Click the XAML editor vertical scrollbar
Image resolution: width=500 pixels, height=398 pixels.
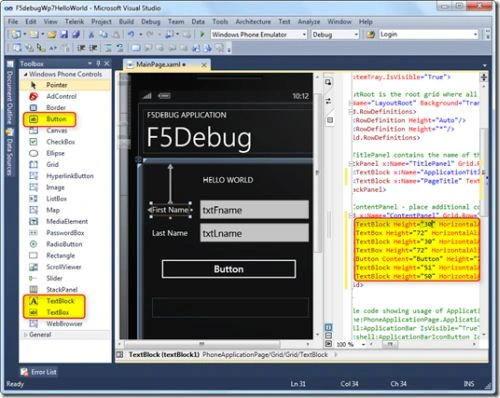[x=484, y=172]
